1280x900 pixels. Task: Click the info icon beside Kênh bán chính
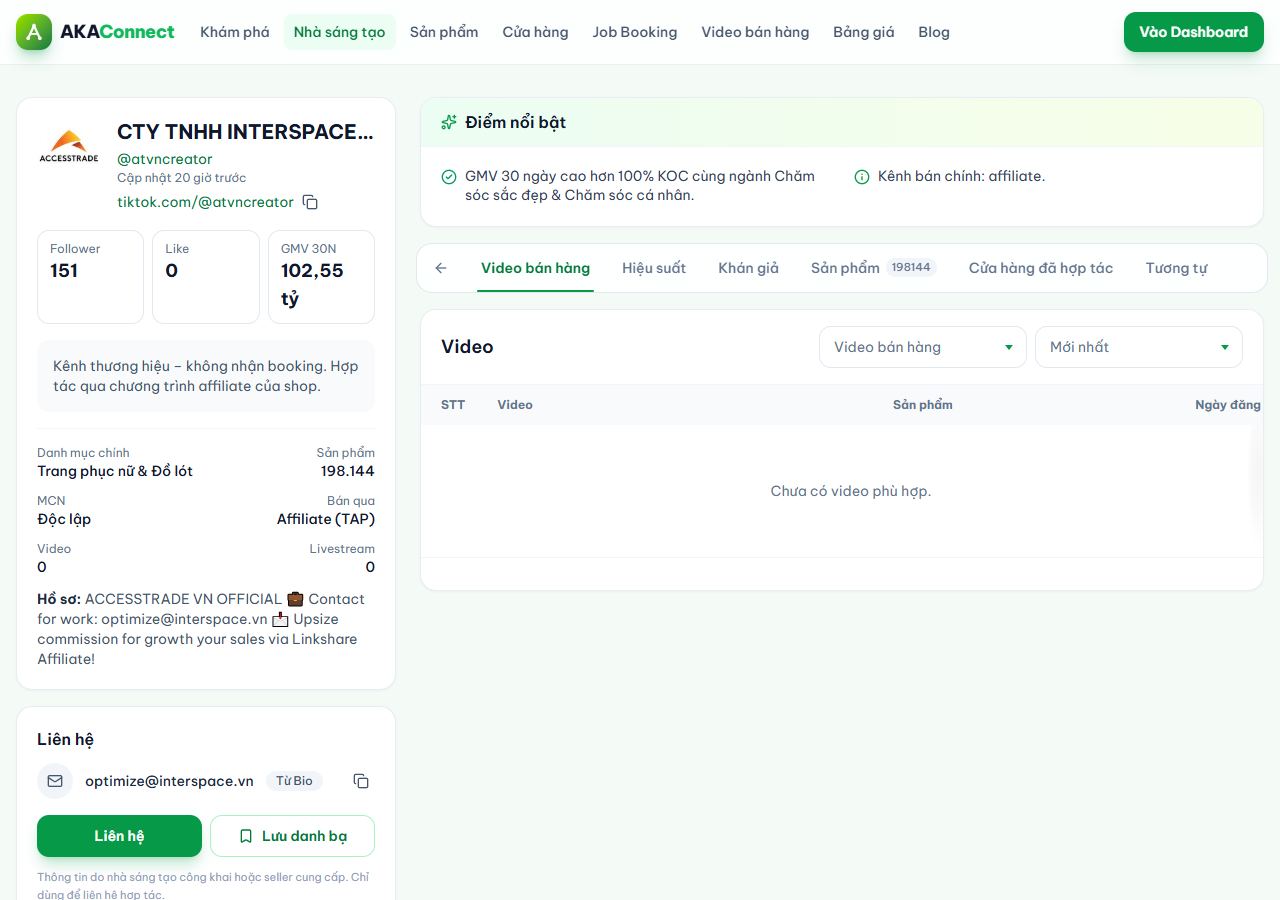coord(862,177)
